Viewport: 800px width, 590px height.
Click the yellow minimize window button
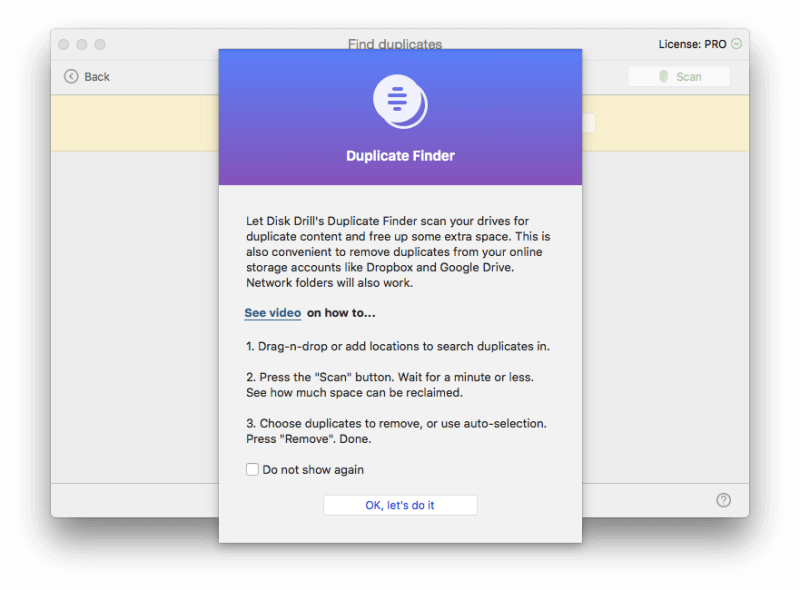coord(82,44)
